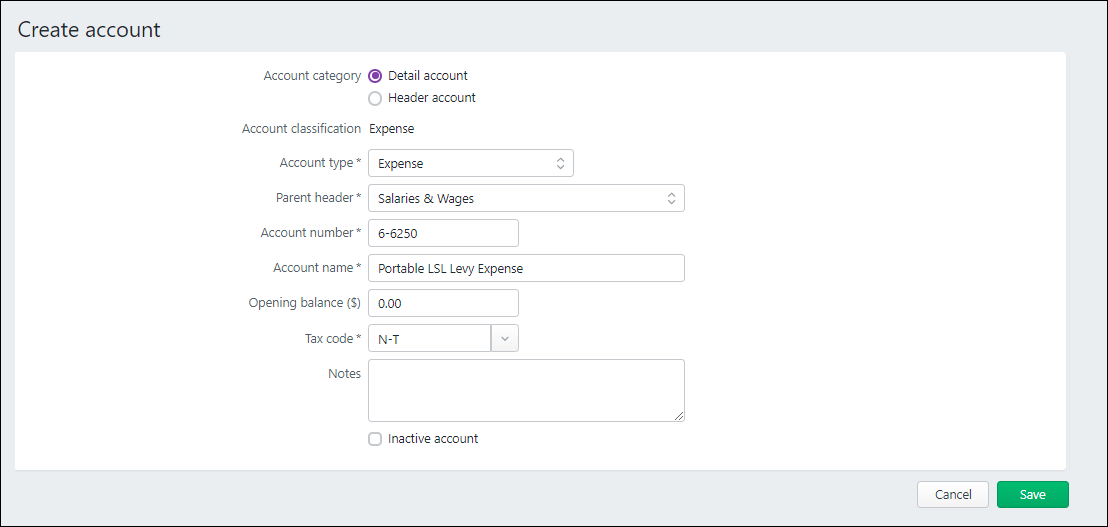
Task: Click the Notes label text
Action: click(x=344, y=374)
